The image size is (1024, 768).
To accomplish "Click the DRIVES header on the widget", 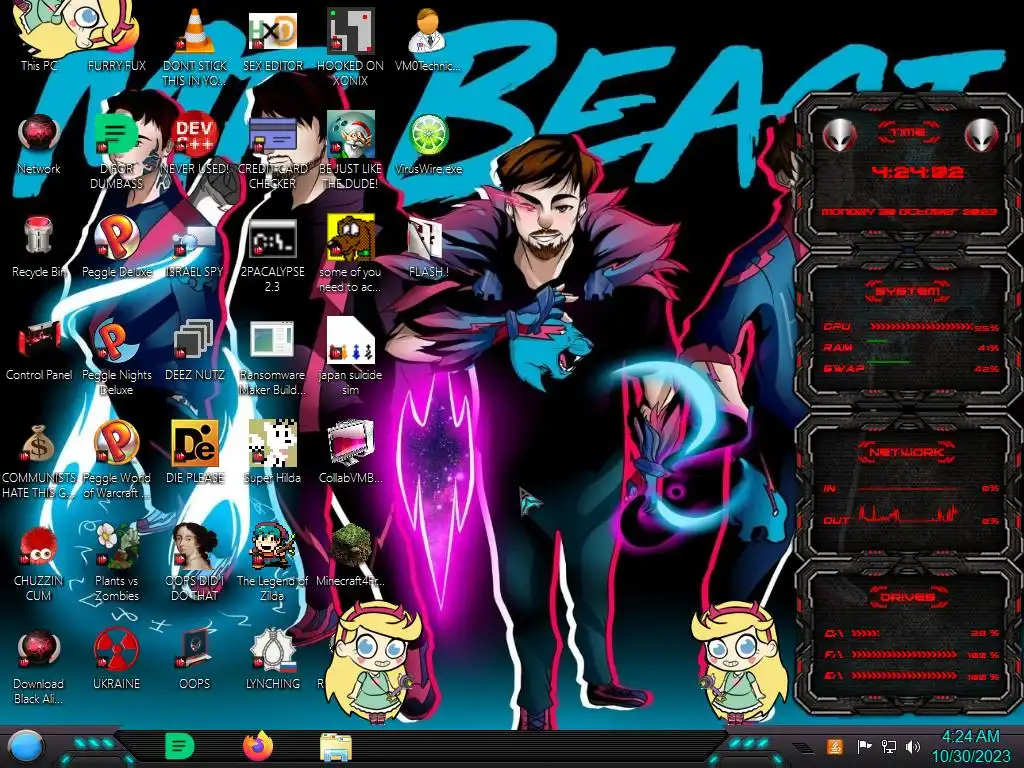I will click(906, 597).
